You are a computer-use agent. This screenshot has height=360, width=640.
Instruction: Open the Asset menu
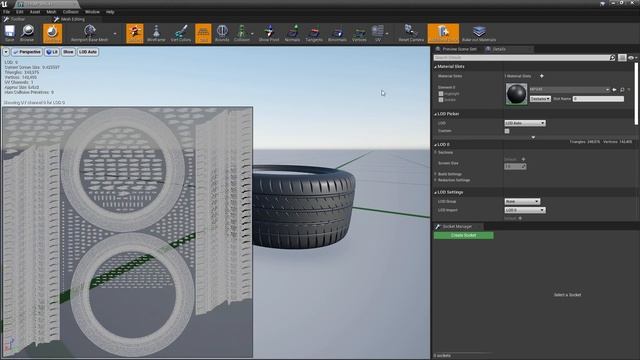[35, 12]
